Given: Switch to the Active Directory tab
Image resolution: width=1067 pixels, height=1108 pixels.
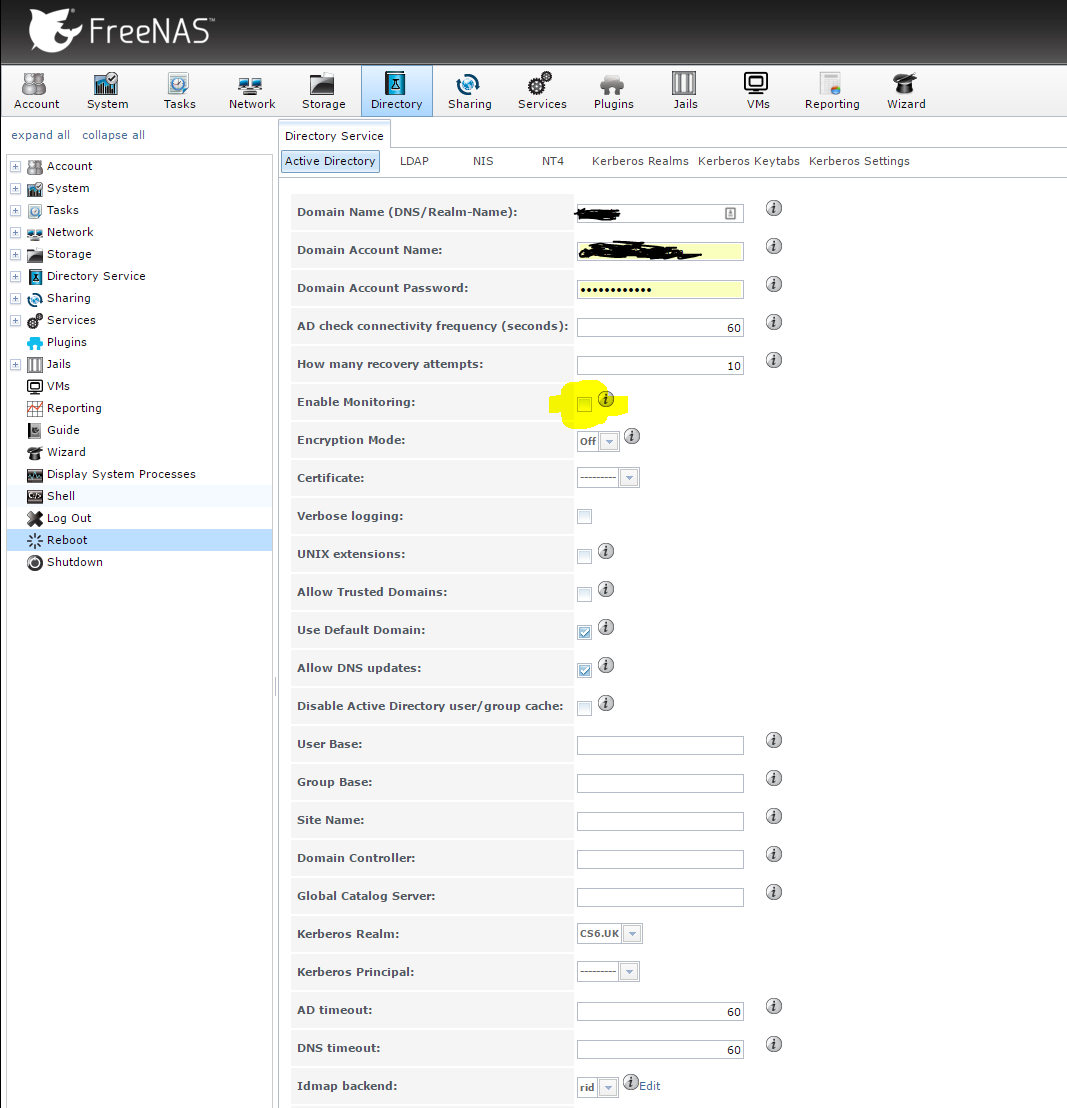Looking at the screenshot, I should [330, 161].
